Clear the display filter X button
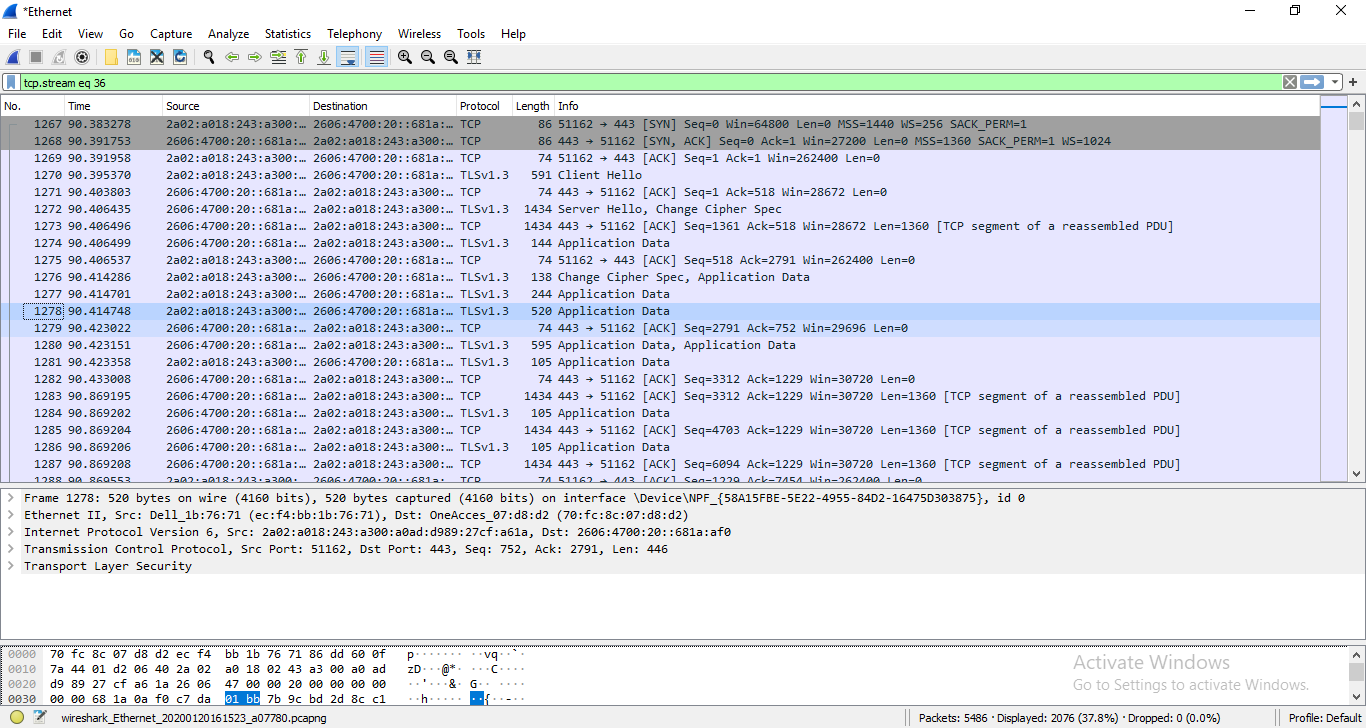The image size is (1366, 728). (x=1290, y=82)
